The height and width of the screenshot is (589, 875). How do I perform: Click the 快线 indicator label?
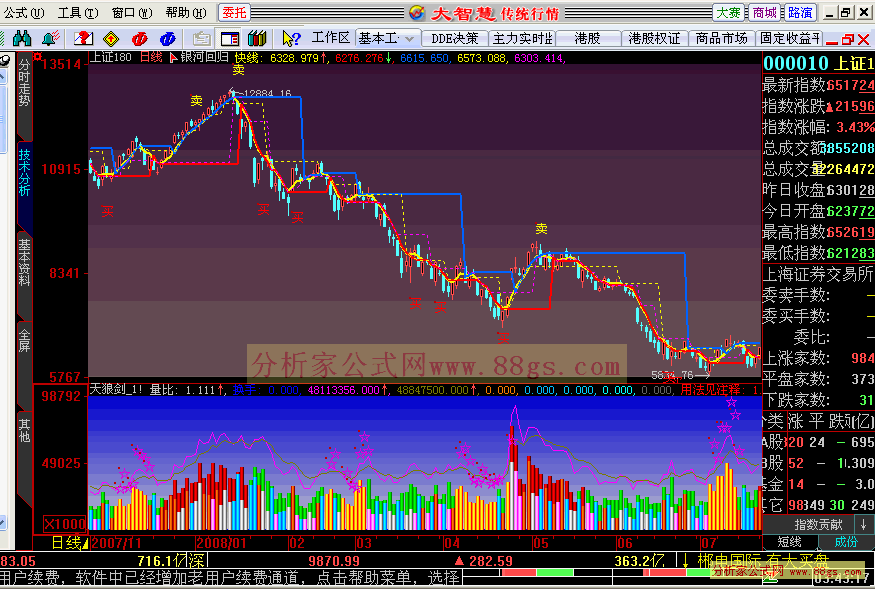[247, 58]
